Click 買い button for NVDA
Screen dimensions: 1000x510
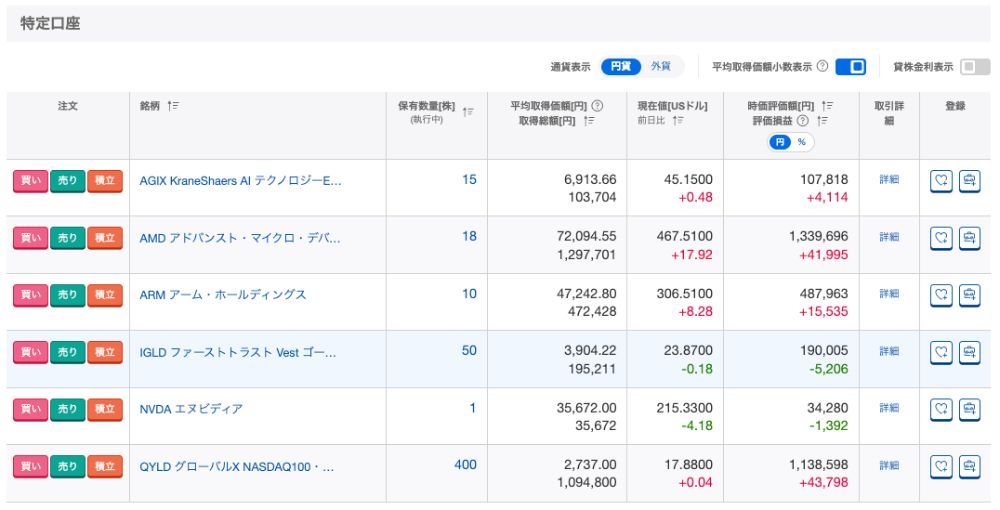[31, 409]
